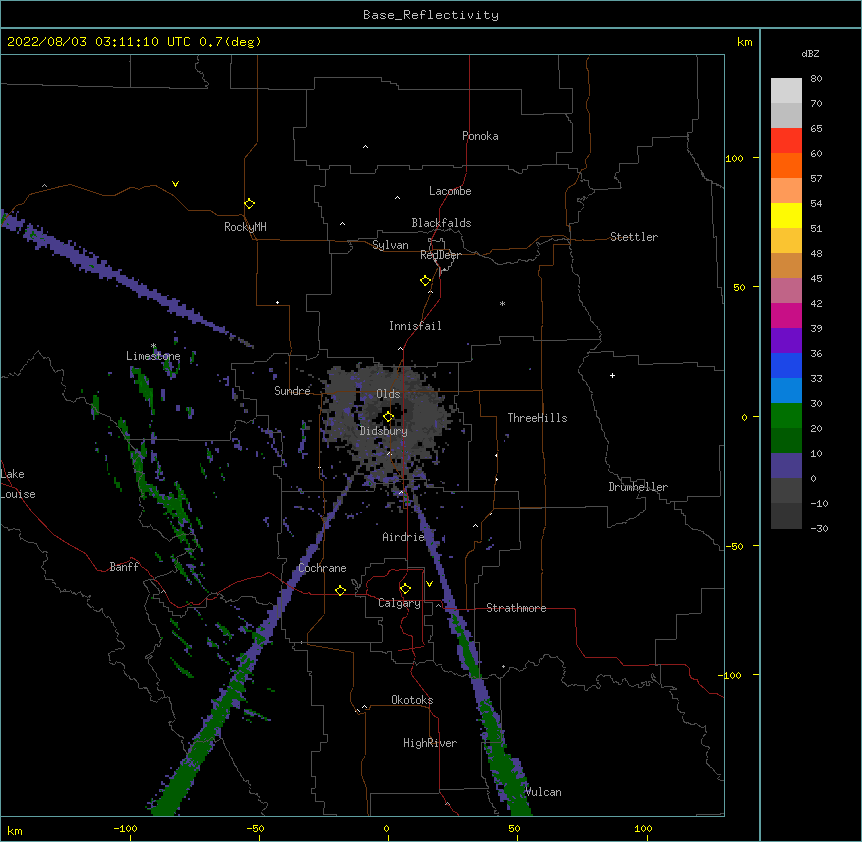
Task: Click the Blackfalds label
Action: pyautogui.click(x=441, y=223)
